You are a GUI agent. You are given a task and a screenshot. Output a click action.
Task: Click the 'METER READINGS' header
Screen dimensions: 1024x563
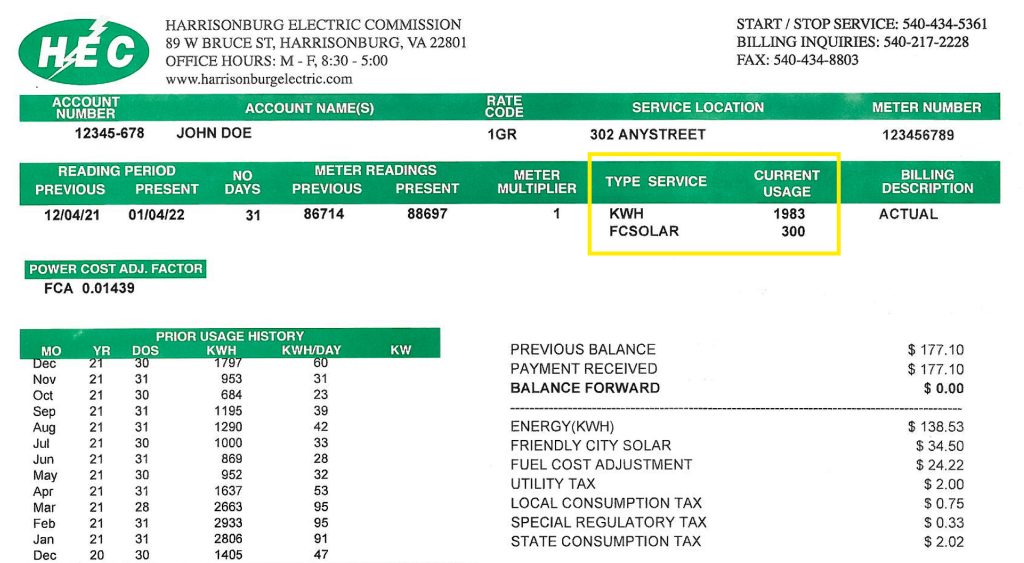tap(375, 170)
